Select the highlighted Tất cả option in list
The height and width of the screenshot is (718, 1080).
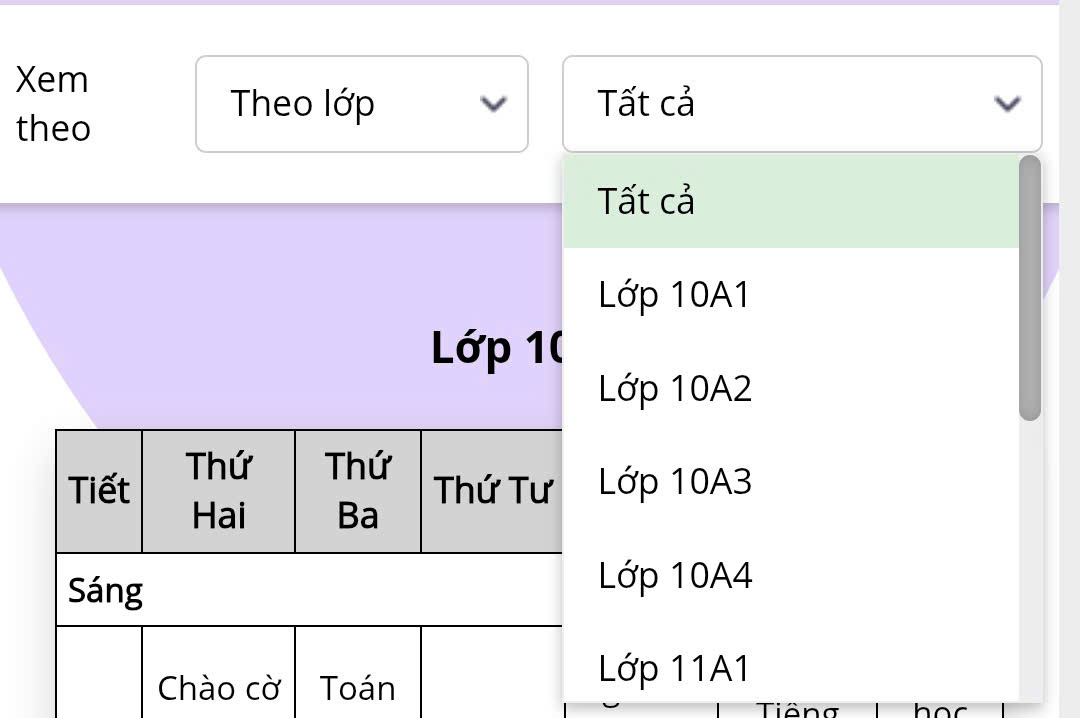[790, 202]
